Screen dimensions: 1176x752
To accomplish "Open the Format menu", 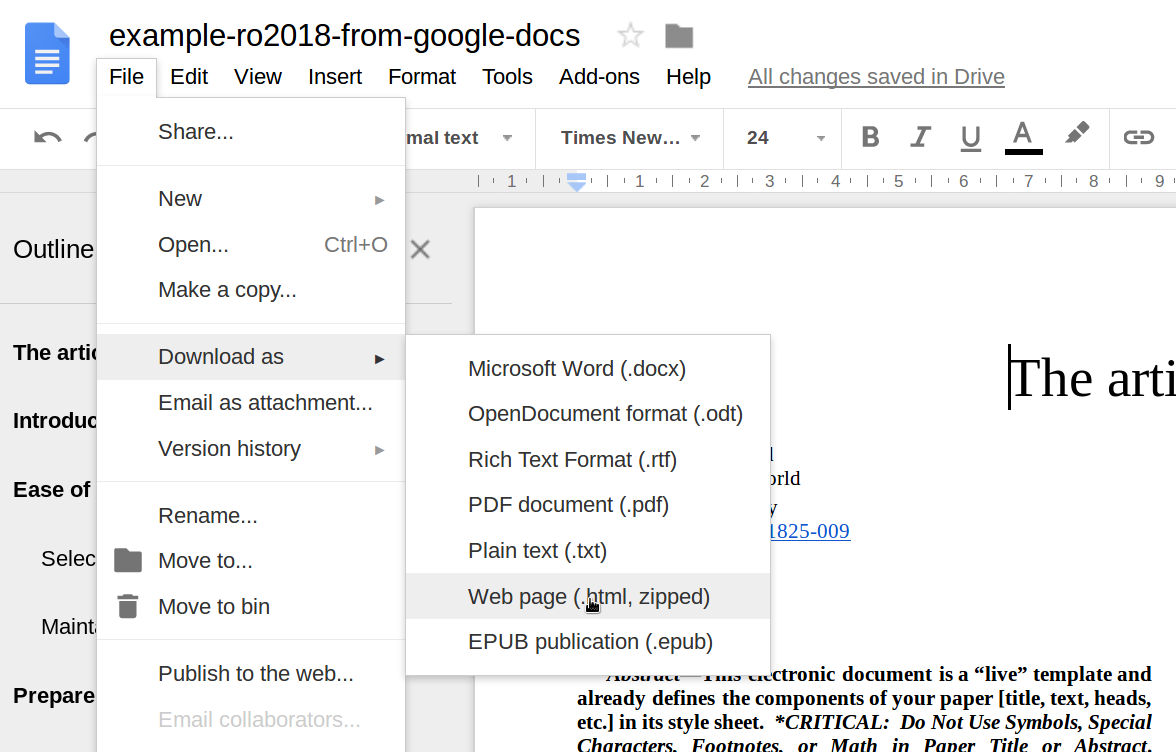I will [x=422, y=77].
